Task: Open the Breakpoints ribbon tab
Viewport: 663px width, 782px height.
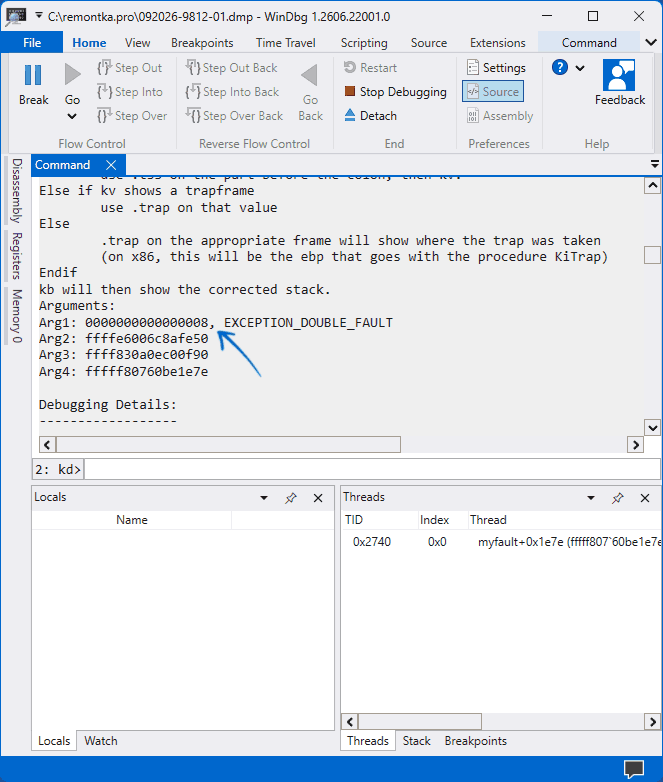Action: [x=202, y=42]
